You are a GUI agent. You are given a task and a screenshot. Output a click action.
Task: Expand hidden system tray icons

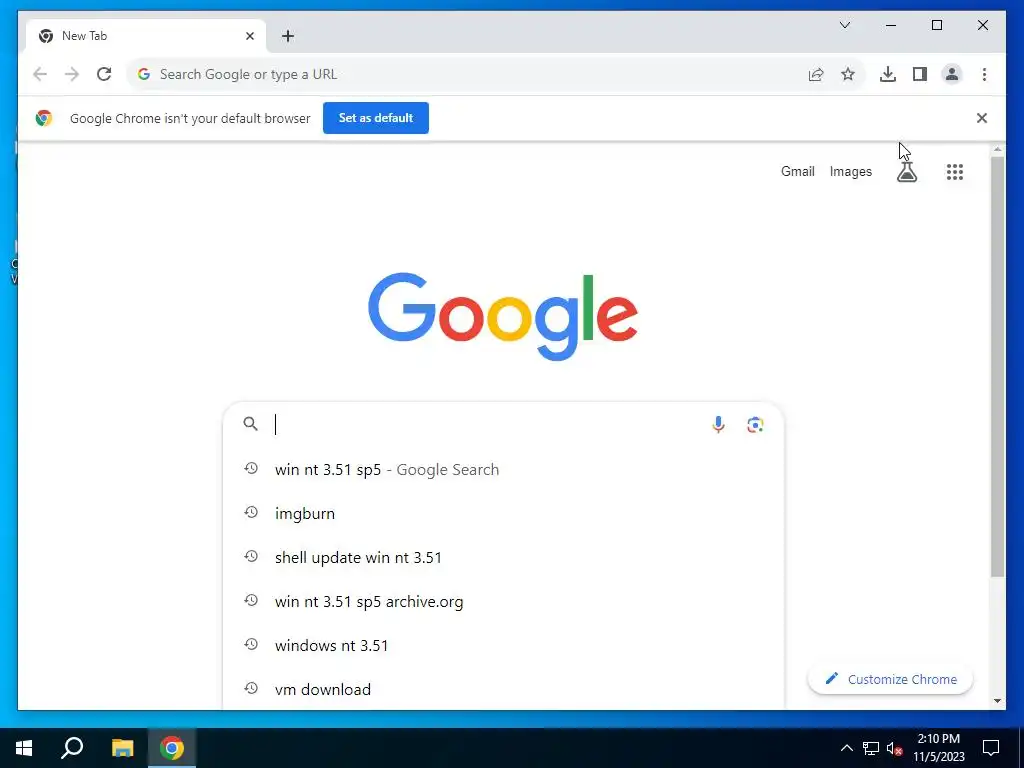point(846,748)
